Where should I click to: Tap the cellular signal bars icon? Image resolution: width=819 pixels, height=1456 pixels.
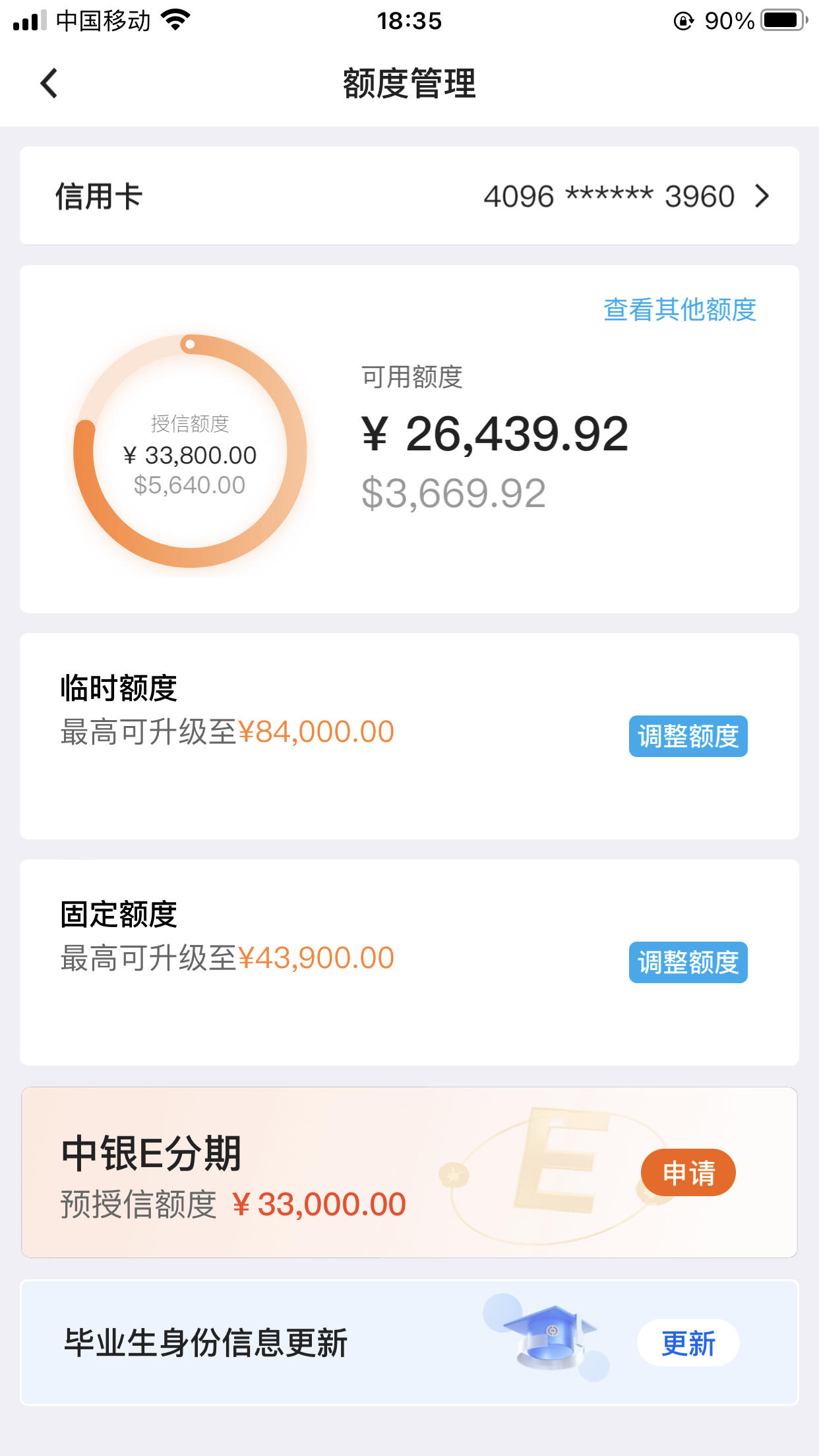[x=29, y=20]
